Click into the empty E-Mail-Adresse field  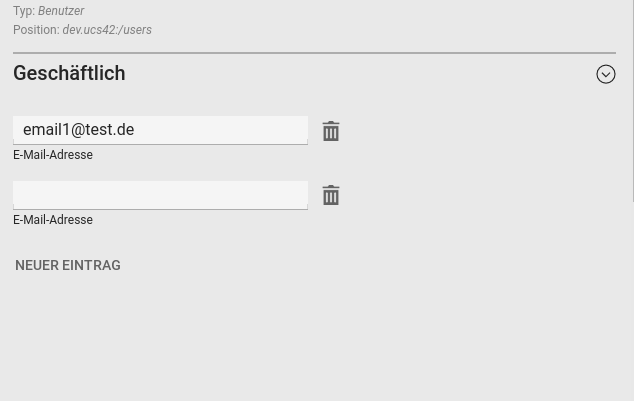[x=160, y=195]
